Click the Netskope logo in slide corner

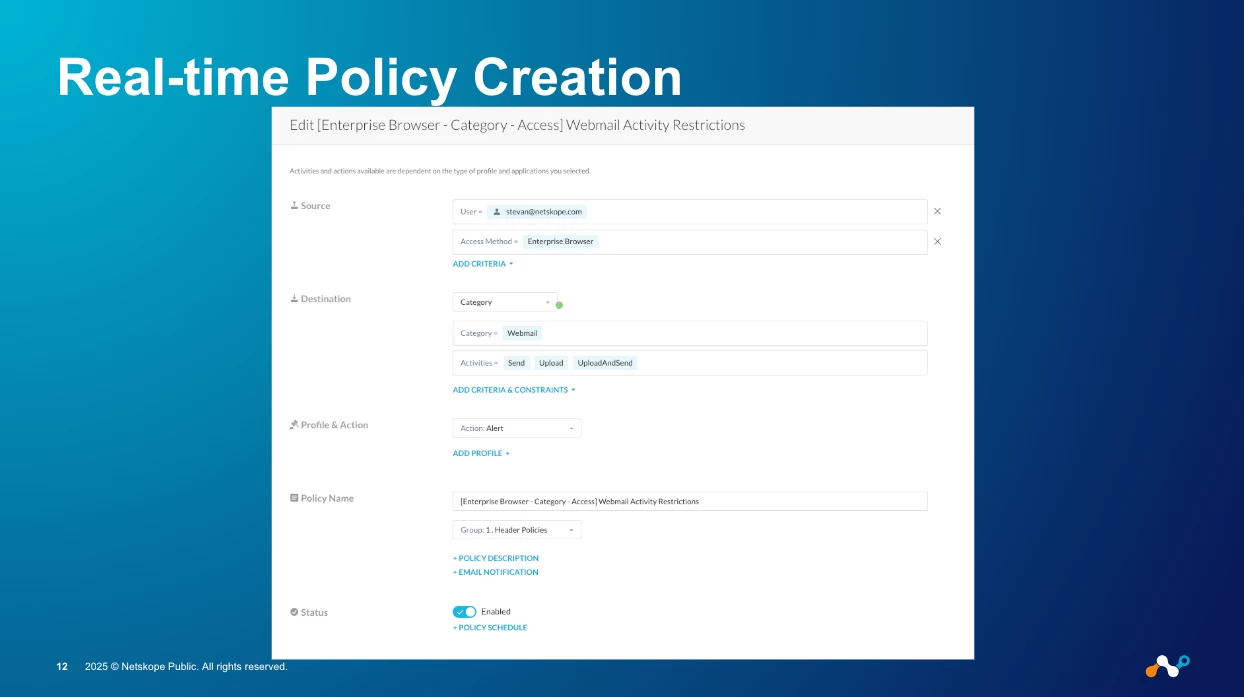pyautogui.click(x=1167, y=665)
